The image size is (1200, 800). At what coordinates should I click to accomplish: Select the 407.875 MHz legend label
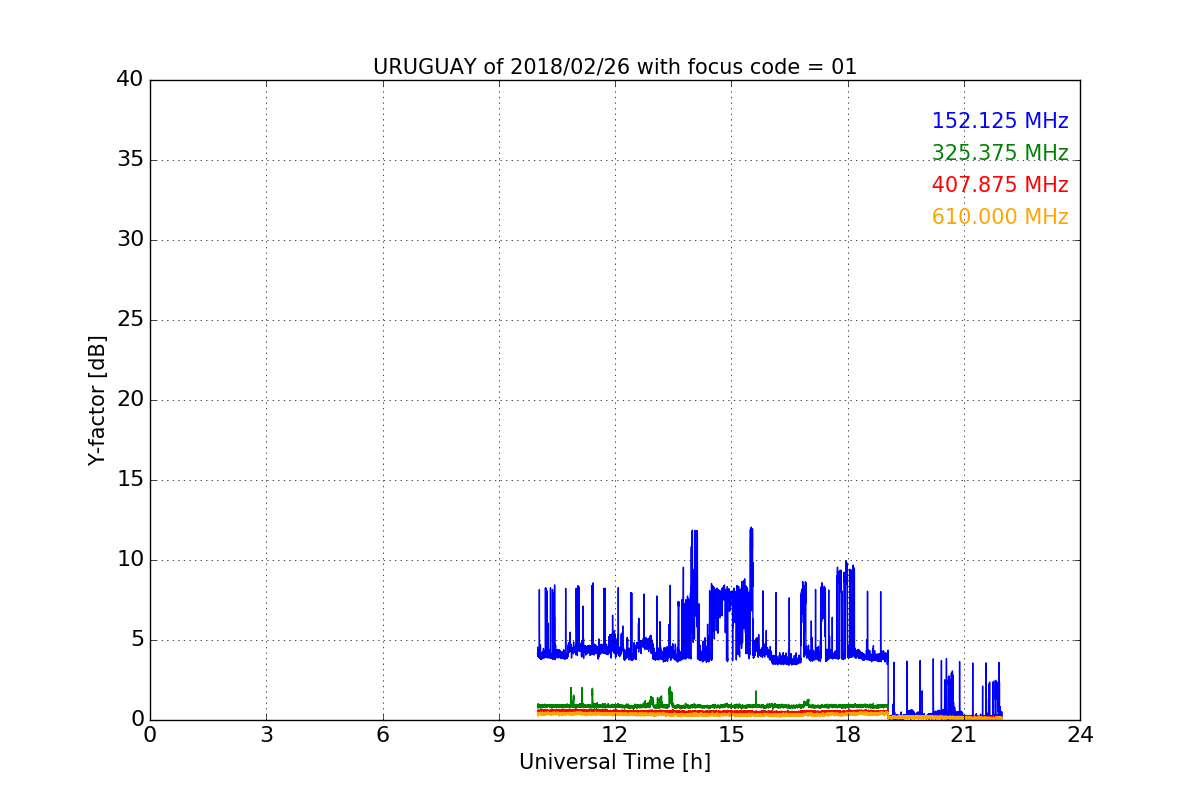click(x=1000, y=185)
